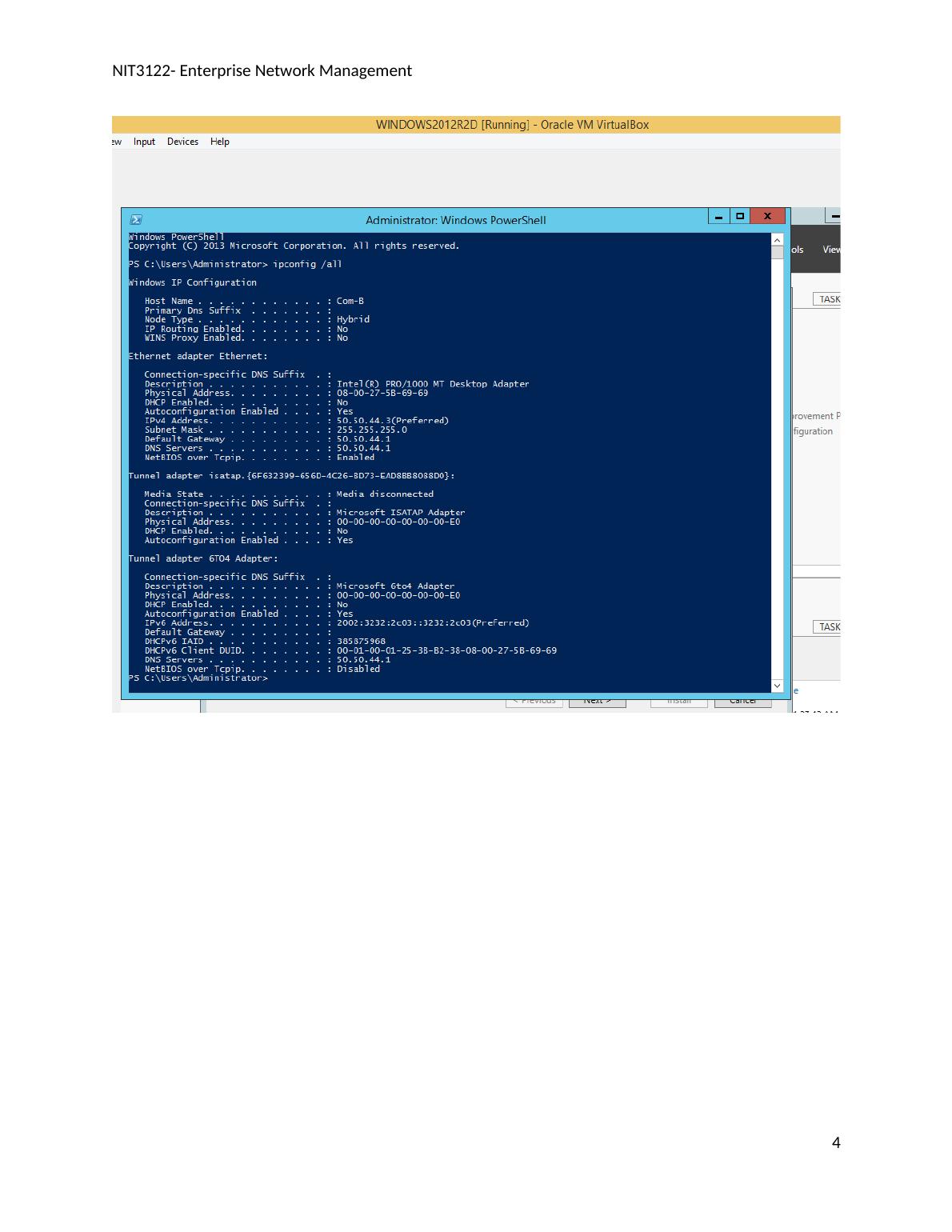Click the PowerShell scrollbar up arrow
This screenshot has width=952, height=1232.
[x=777, y=240]
